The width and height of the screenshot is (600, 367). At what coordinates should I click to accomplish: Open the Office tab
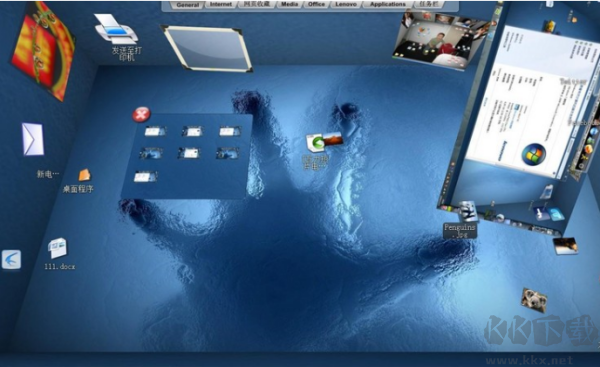pyautogui.click(x=316, y=4)
